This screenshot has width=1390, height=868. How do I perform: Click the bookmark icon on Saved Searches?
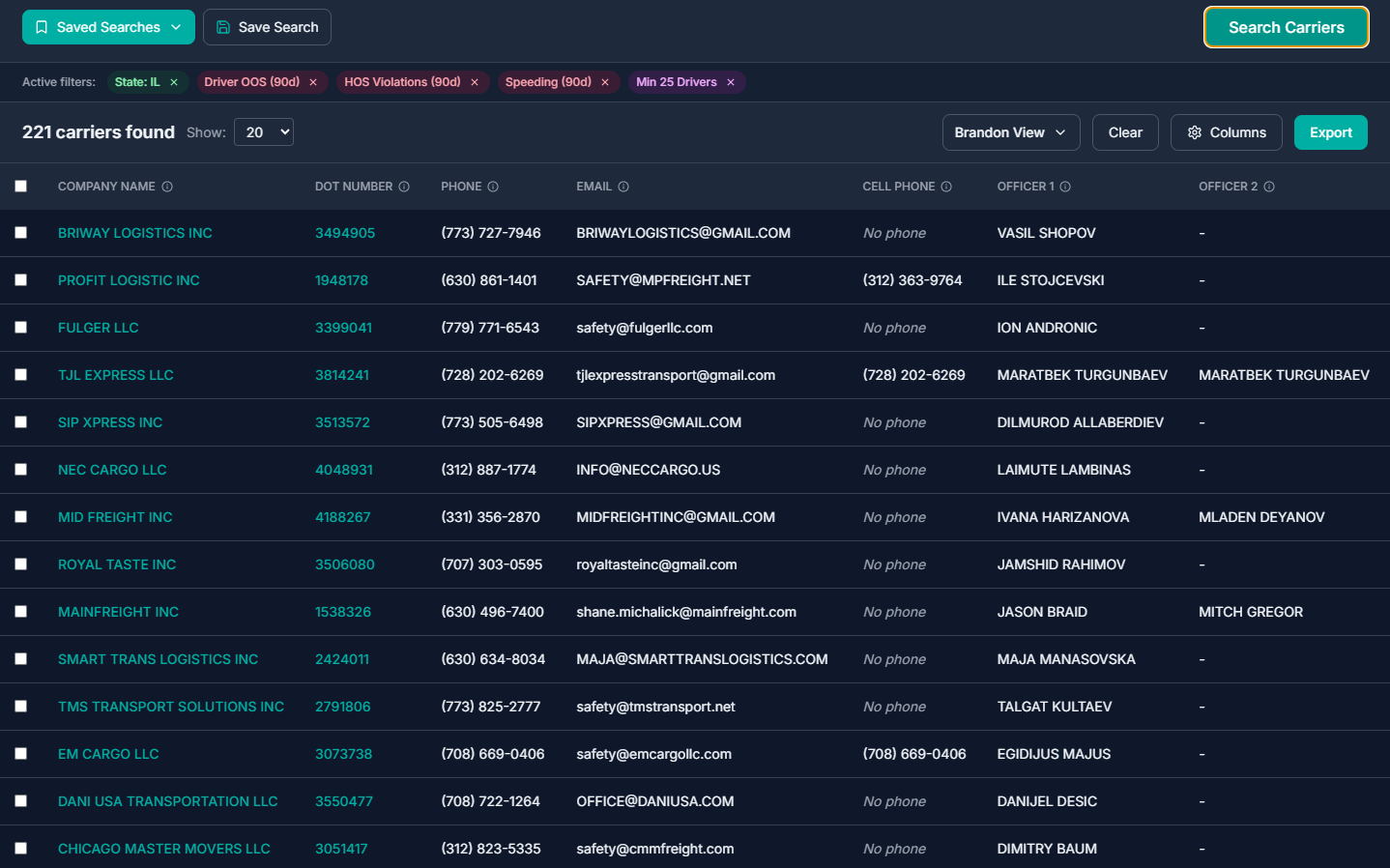42,27
